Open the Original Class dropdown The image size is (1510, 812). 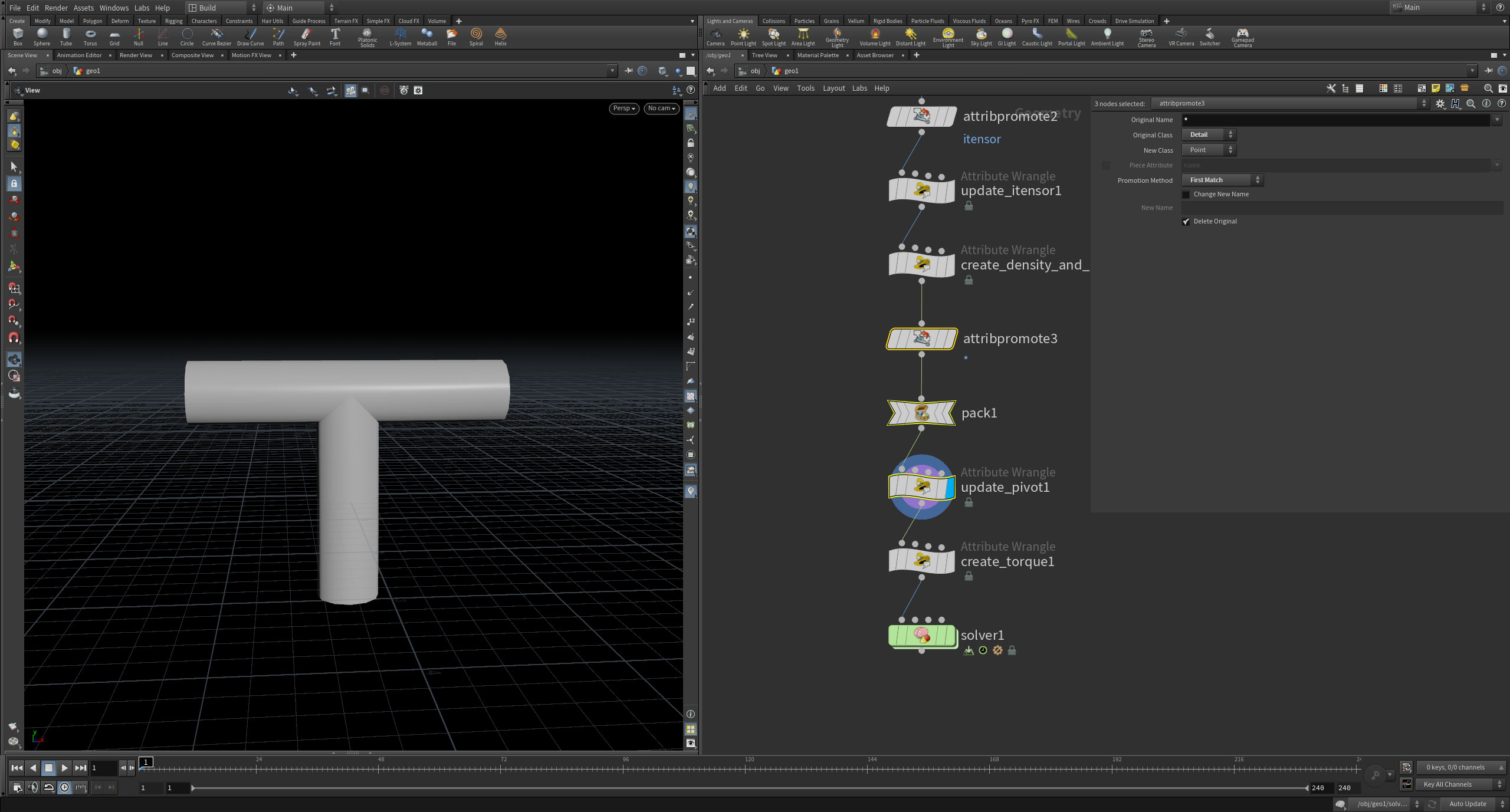(1208, 134)
